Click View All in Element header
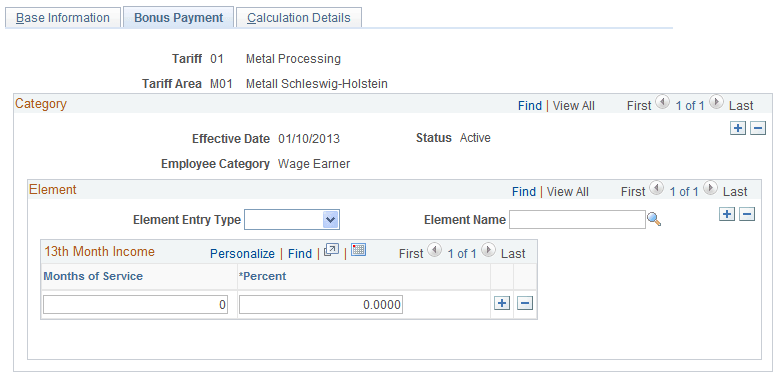Image resolution: width=779 pixels, height=378 pixels. click(x=568, y=192)
